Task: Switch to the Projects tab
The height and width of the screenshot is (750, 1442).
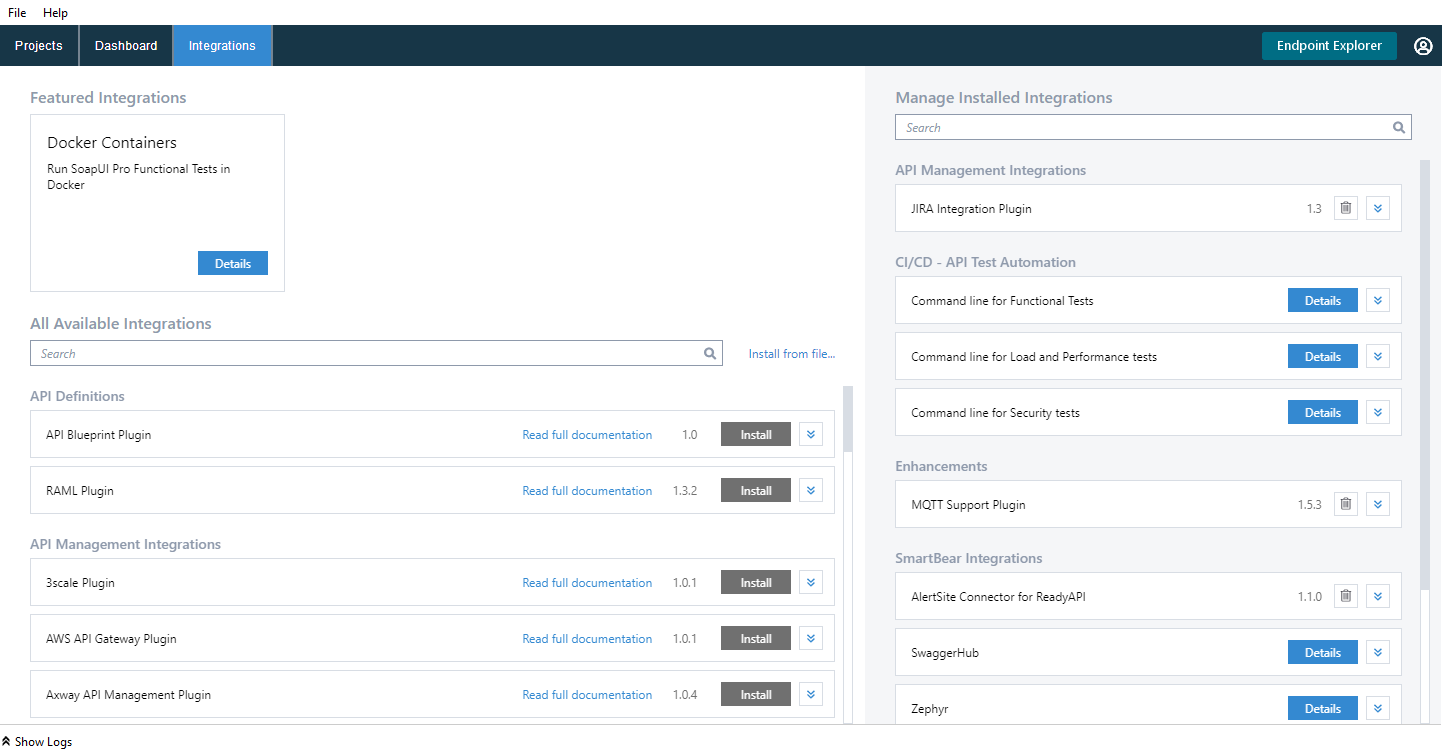Action: pos(38,45)
